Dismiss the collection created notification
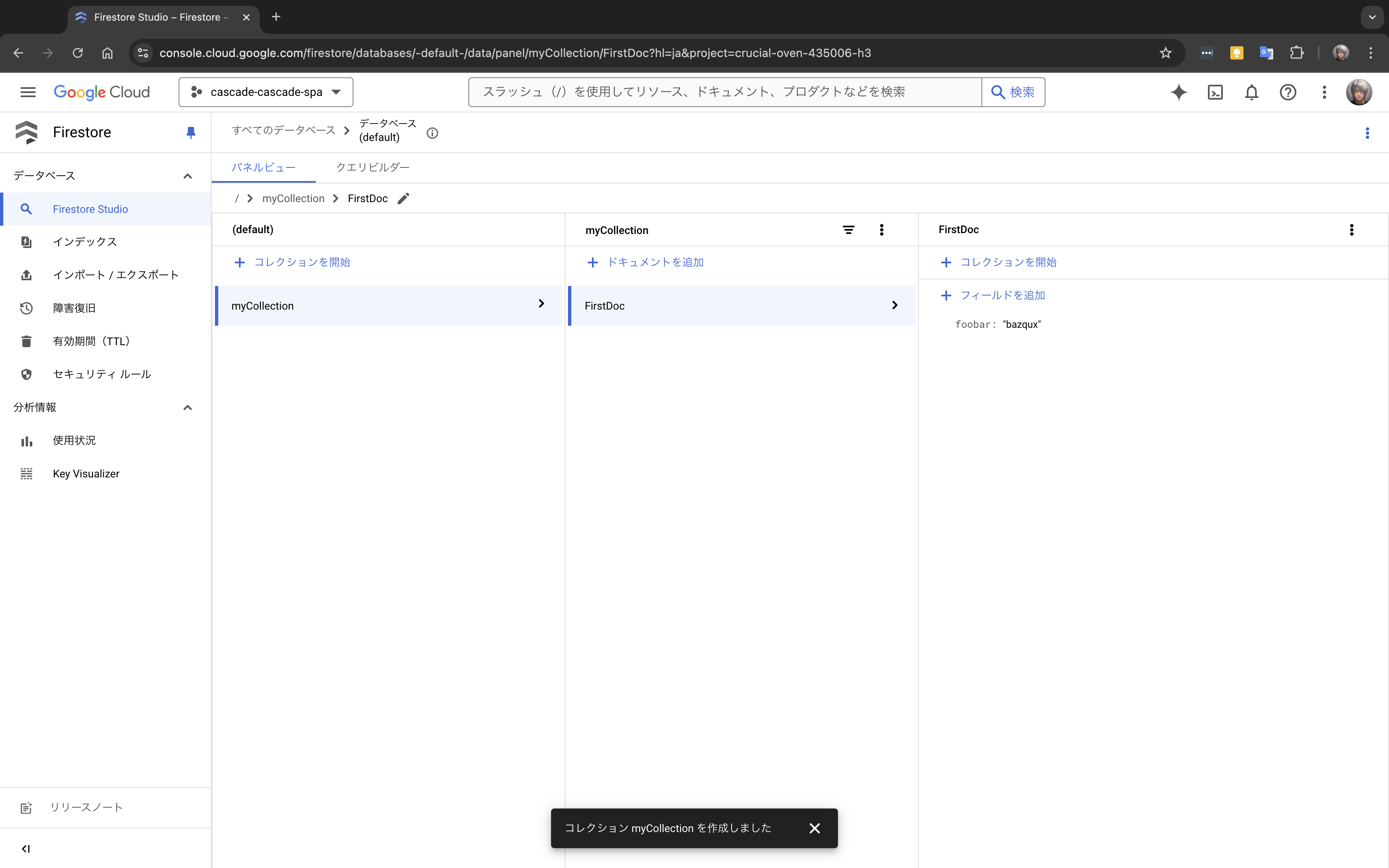The height and width of the screenshot is (868, 1389). (814, 828)
